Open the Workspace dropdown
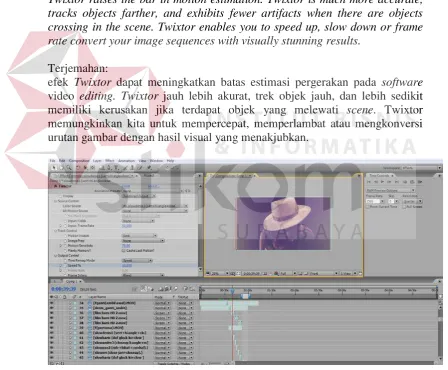The width and height of the screenshot is (448, 370). [x=421, y=168]
